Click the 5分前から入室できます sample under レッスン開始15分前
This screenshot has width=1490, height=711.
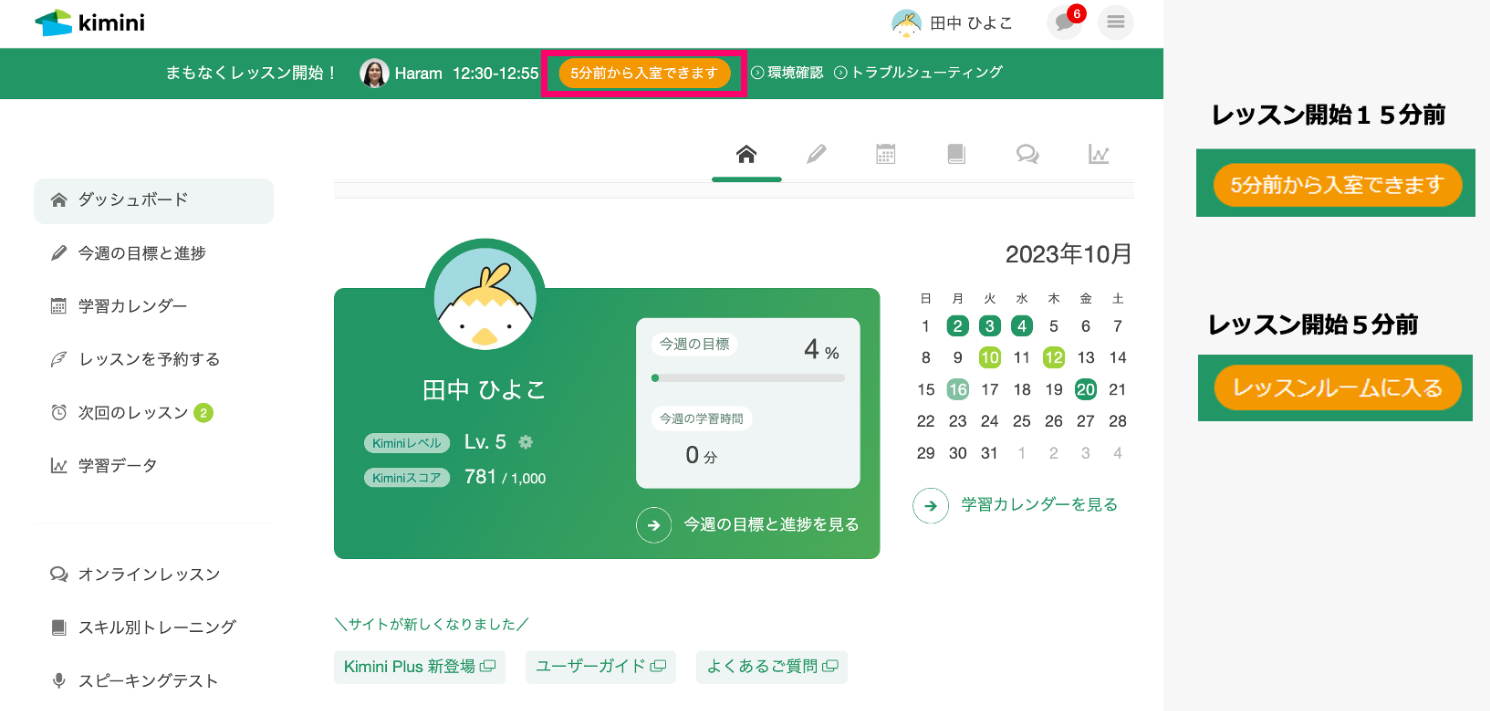(x=1338, y=185)
